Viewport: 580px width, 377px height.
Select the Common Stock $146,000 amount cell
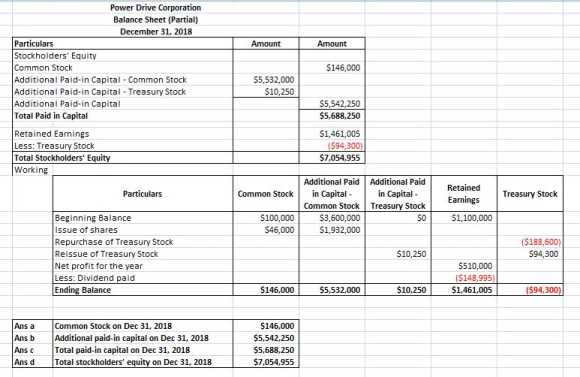point(332,68)
